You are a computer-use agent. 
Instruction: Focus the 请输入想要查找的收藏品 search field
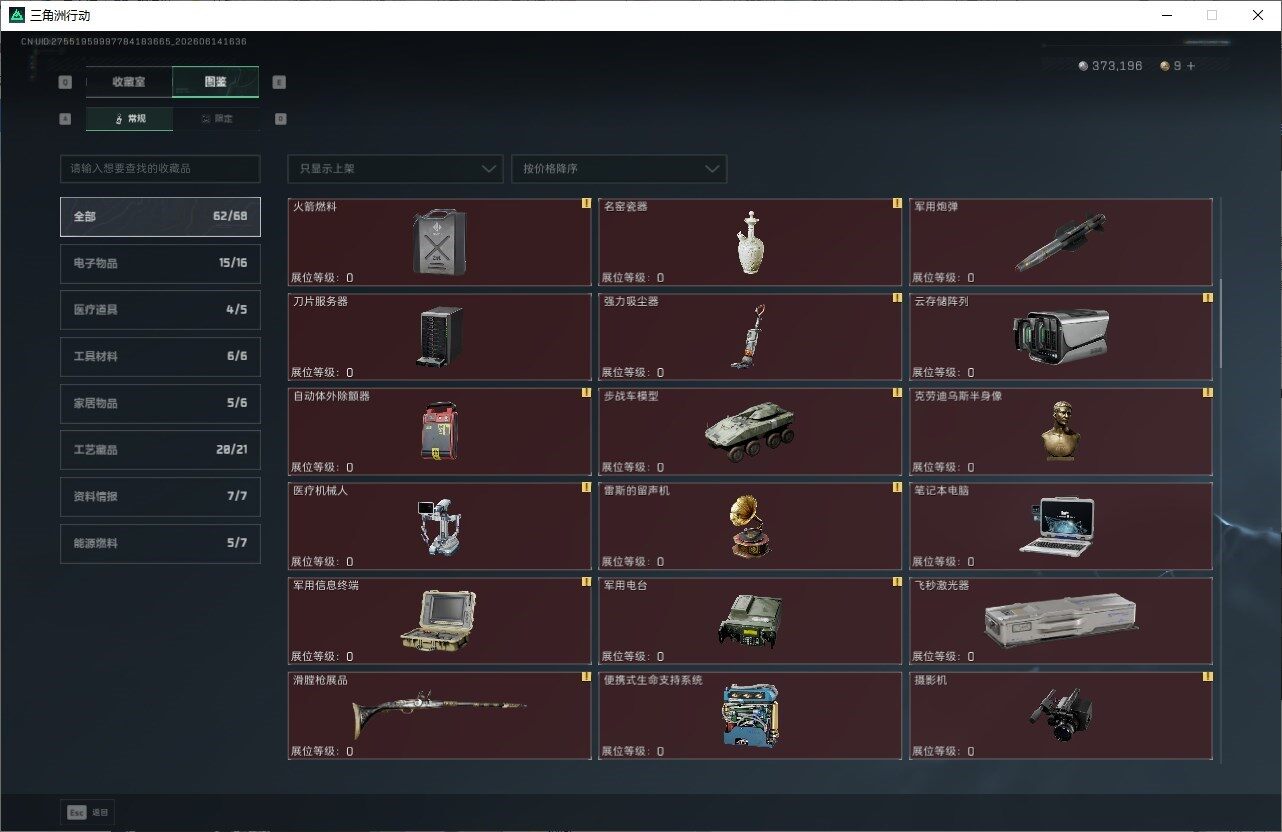(x=160, y=169)
